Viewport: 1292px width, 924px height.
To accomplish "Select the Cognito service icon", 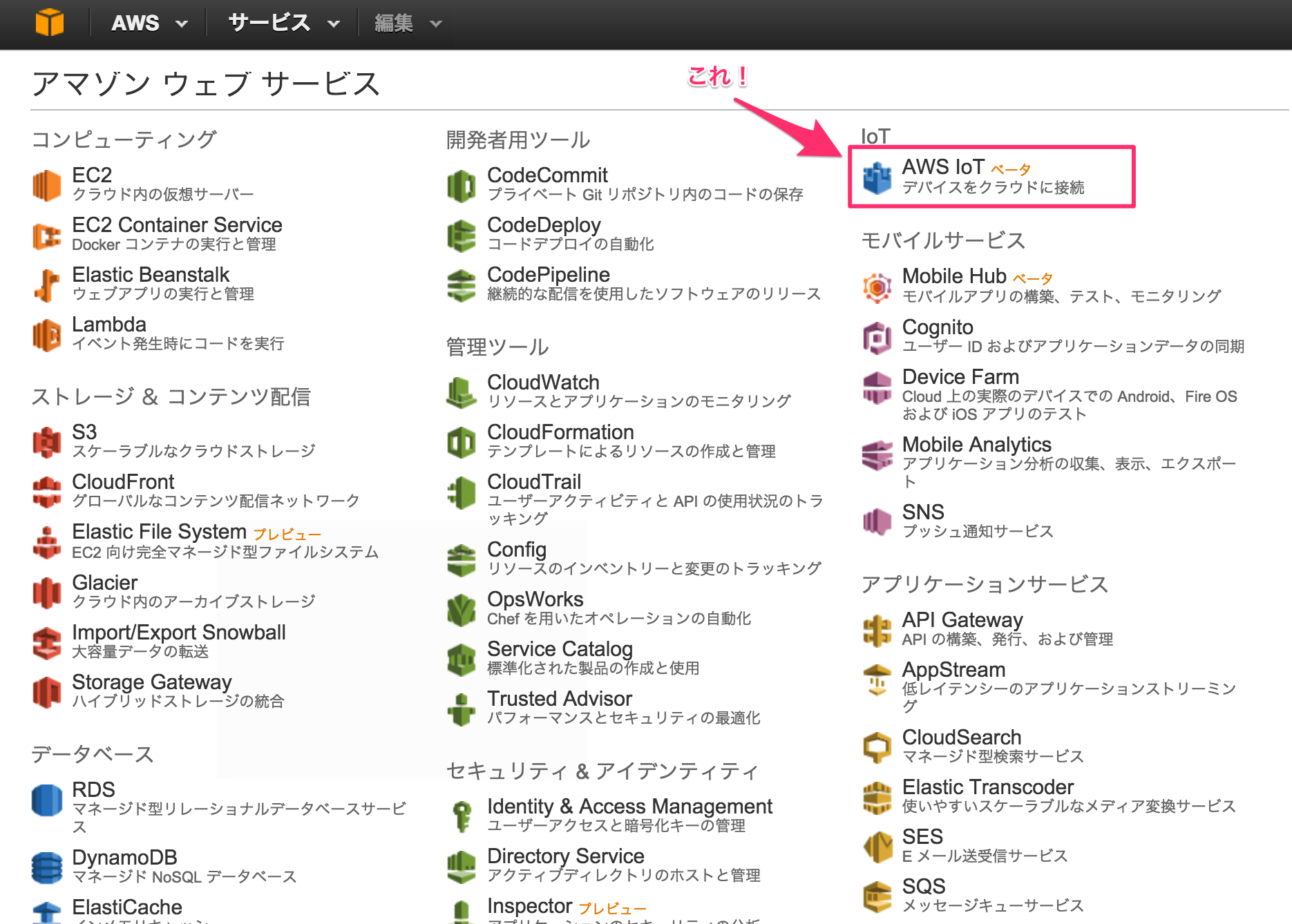I will (876, 337).
